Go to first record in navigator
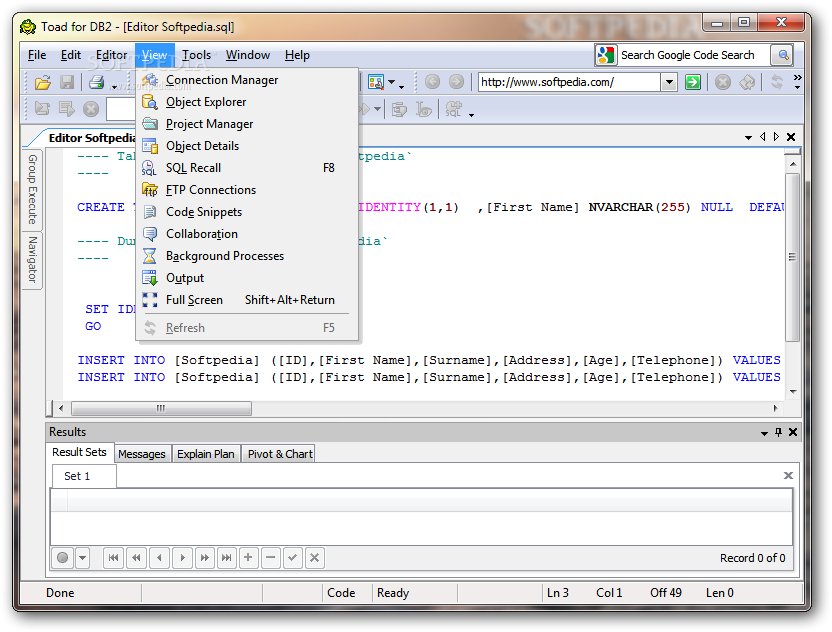The height and width of the screenshot is (632, 832). click(x=114, y=558)
